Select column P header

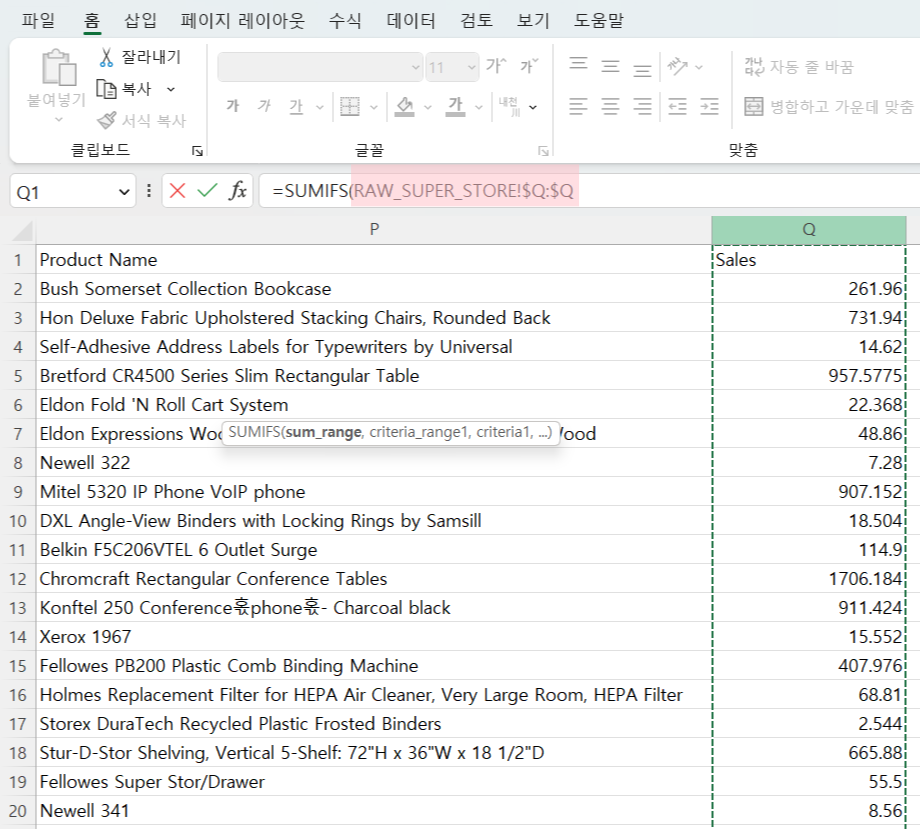coord(374,229)
